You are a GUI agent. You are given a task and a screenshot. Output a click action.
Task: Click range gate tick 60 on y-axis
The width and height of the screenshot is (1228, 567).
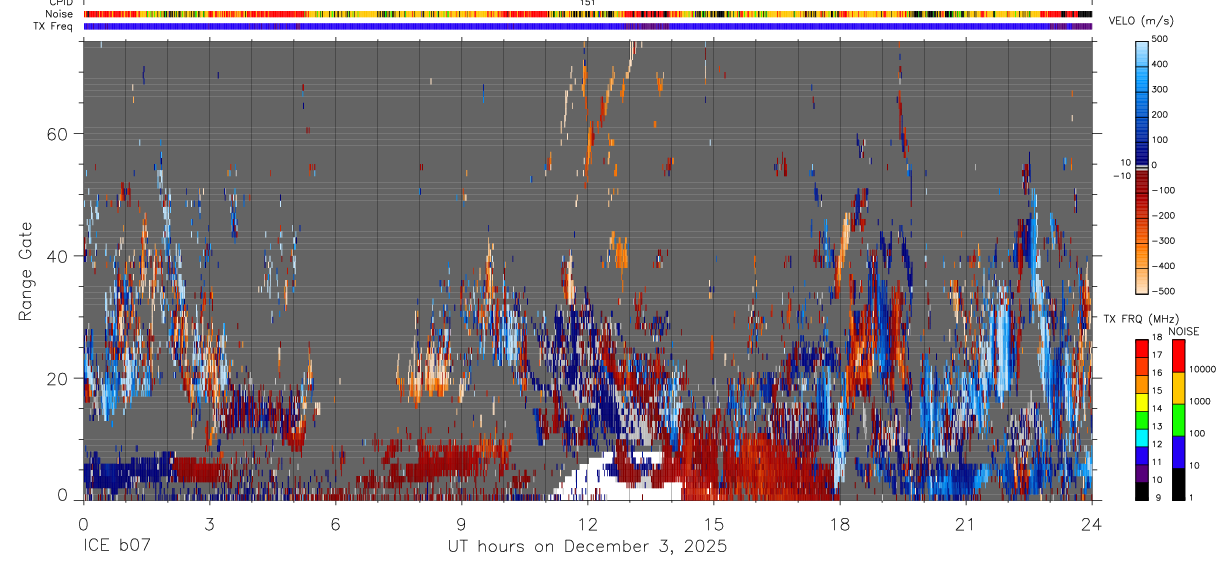pyautogui.click(x=60, y=133)
